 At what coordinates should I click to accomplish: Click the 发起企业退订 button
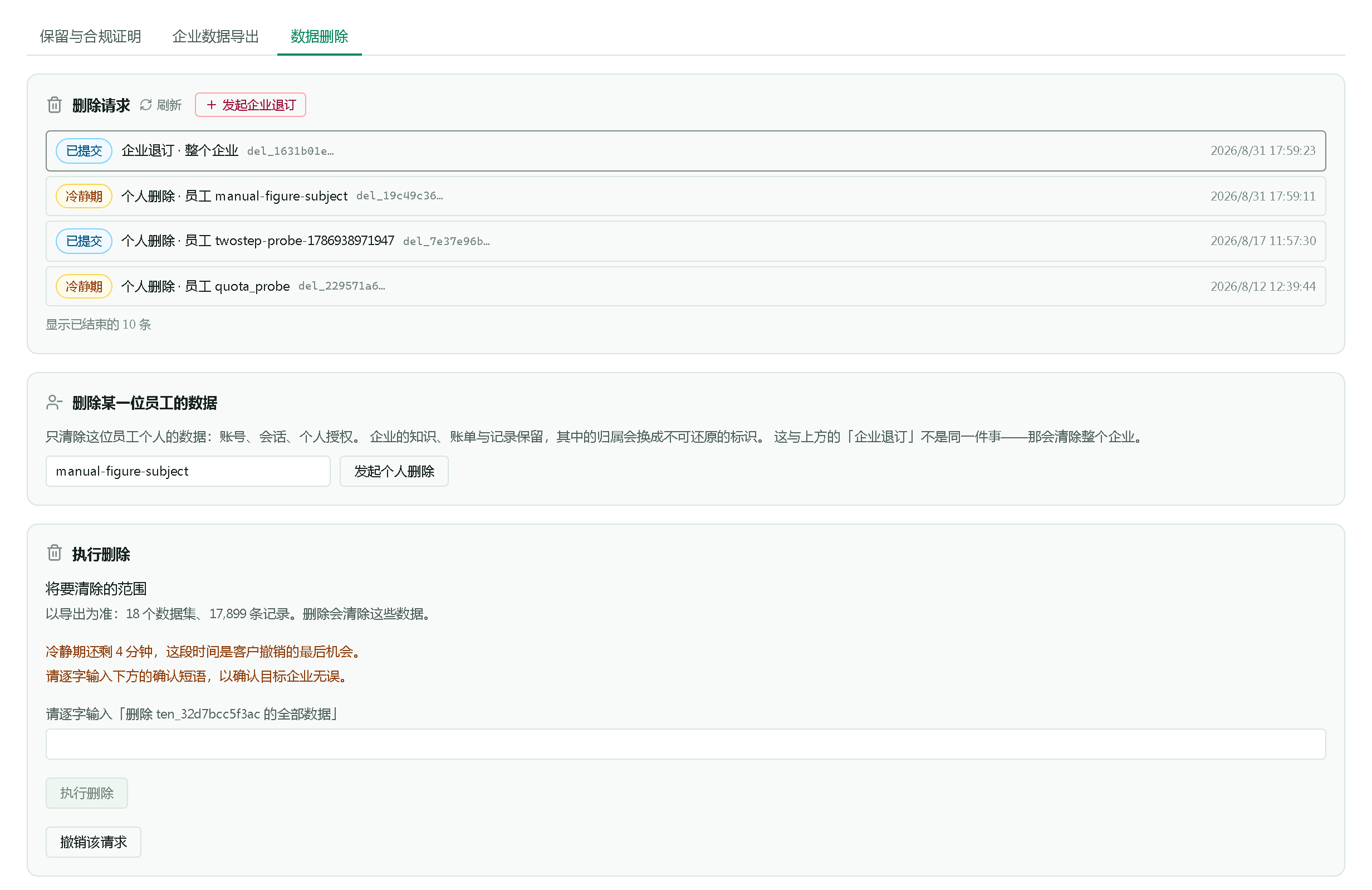250,105
